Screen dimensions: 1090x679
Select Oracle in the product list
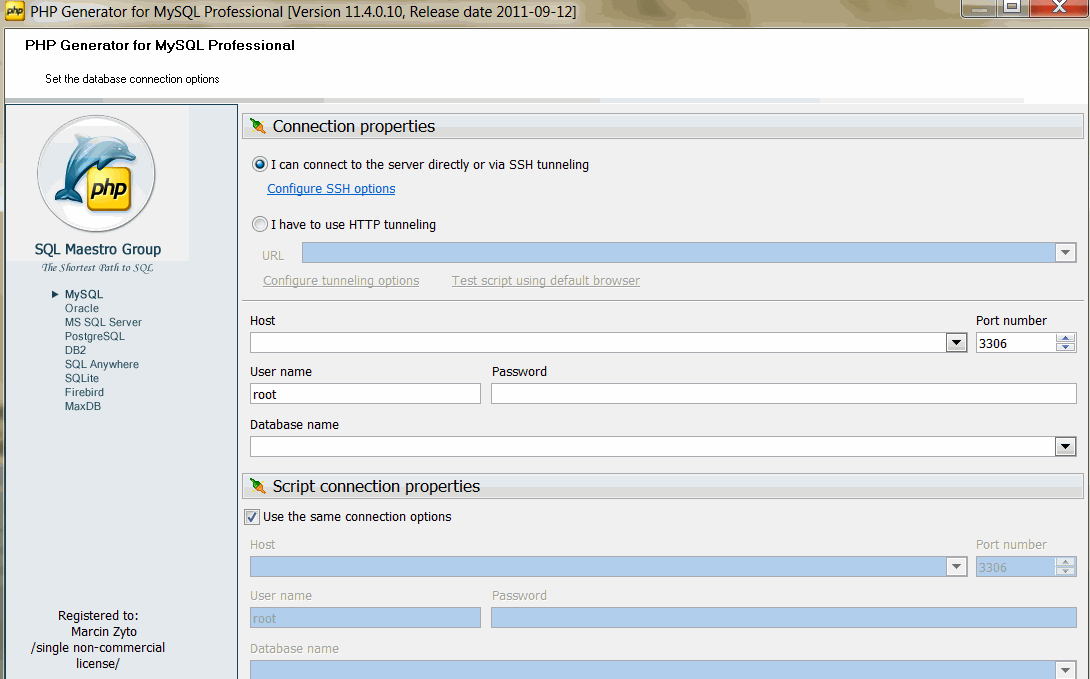coord(81,309)
